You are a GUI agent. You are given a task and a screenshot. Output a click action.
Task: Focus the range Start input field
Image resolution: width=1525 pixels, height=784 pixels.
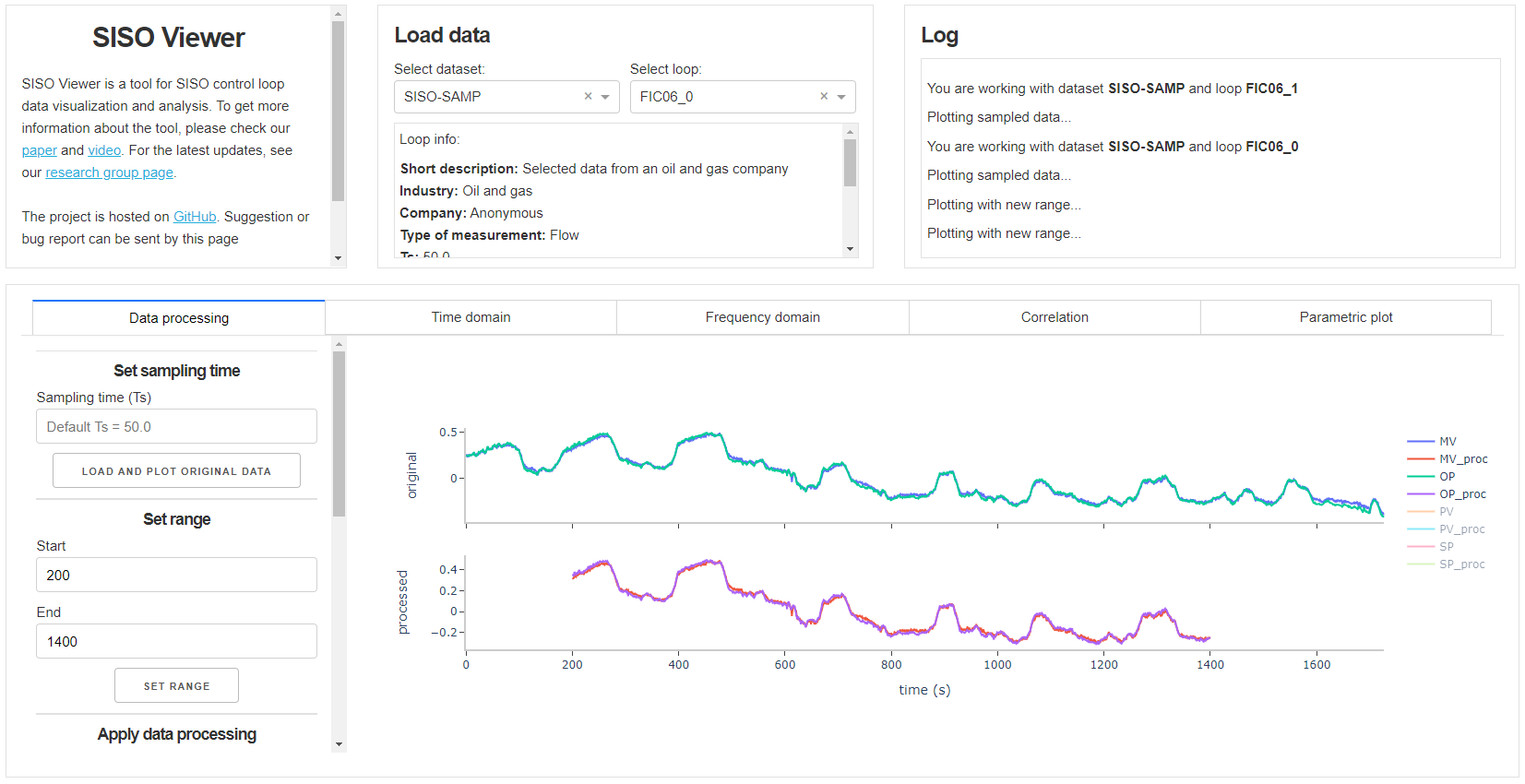(176, 575)
